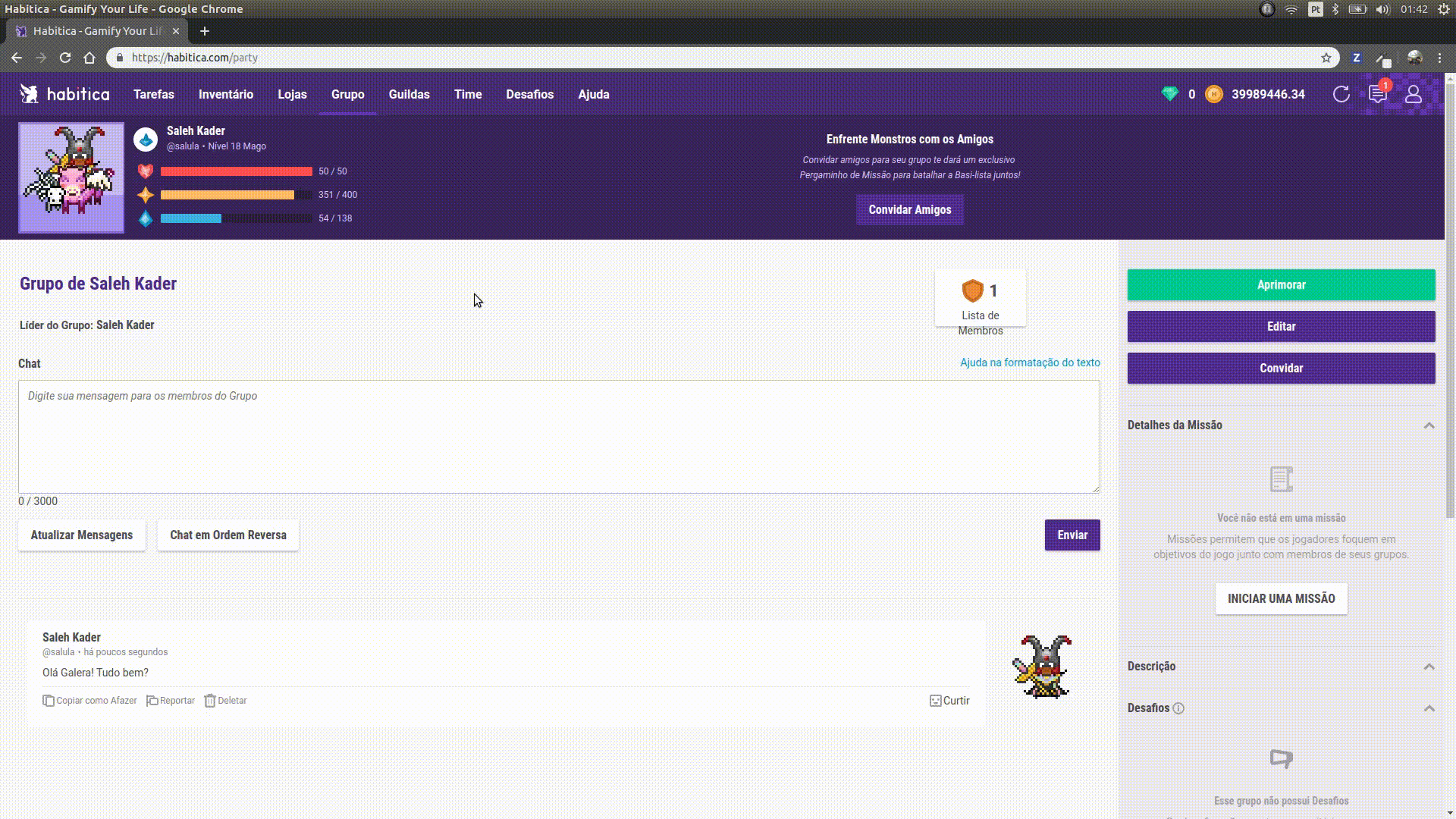Reload the page in Chrome
Screen dimensions: 1456x819
click(x=65, y=58)
